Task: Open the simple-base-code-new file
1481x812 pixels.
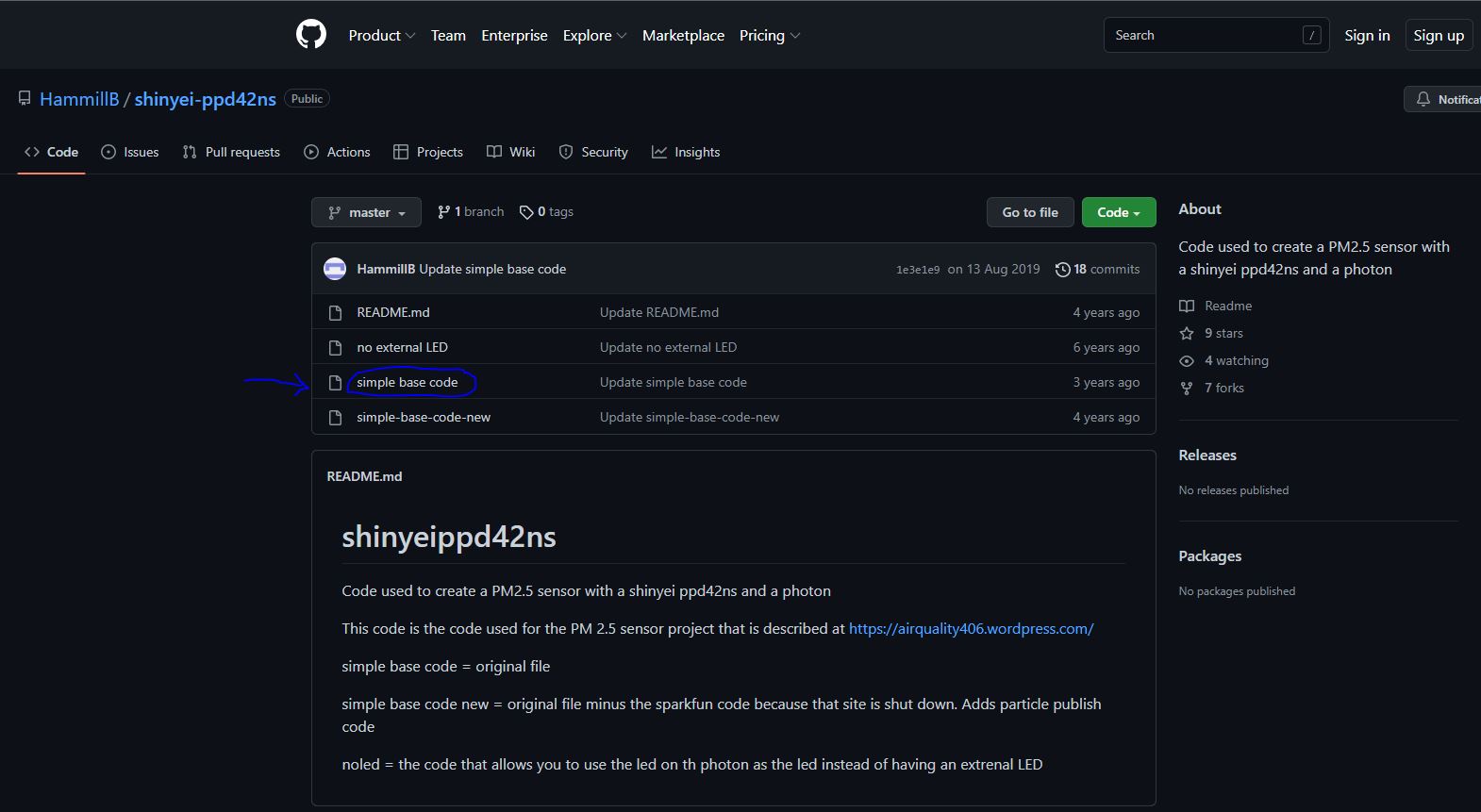Action: pyautogui.click(x=424, y=417)
